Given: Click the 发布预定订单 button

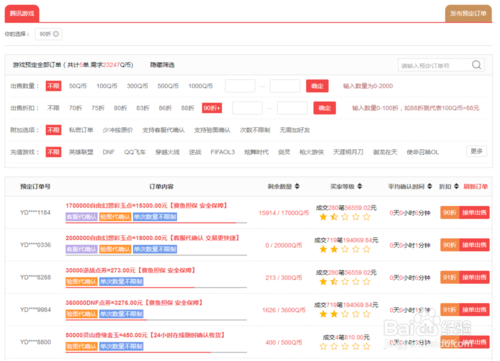Looking at the screenshot, I should click(468, 14).
